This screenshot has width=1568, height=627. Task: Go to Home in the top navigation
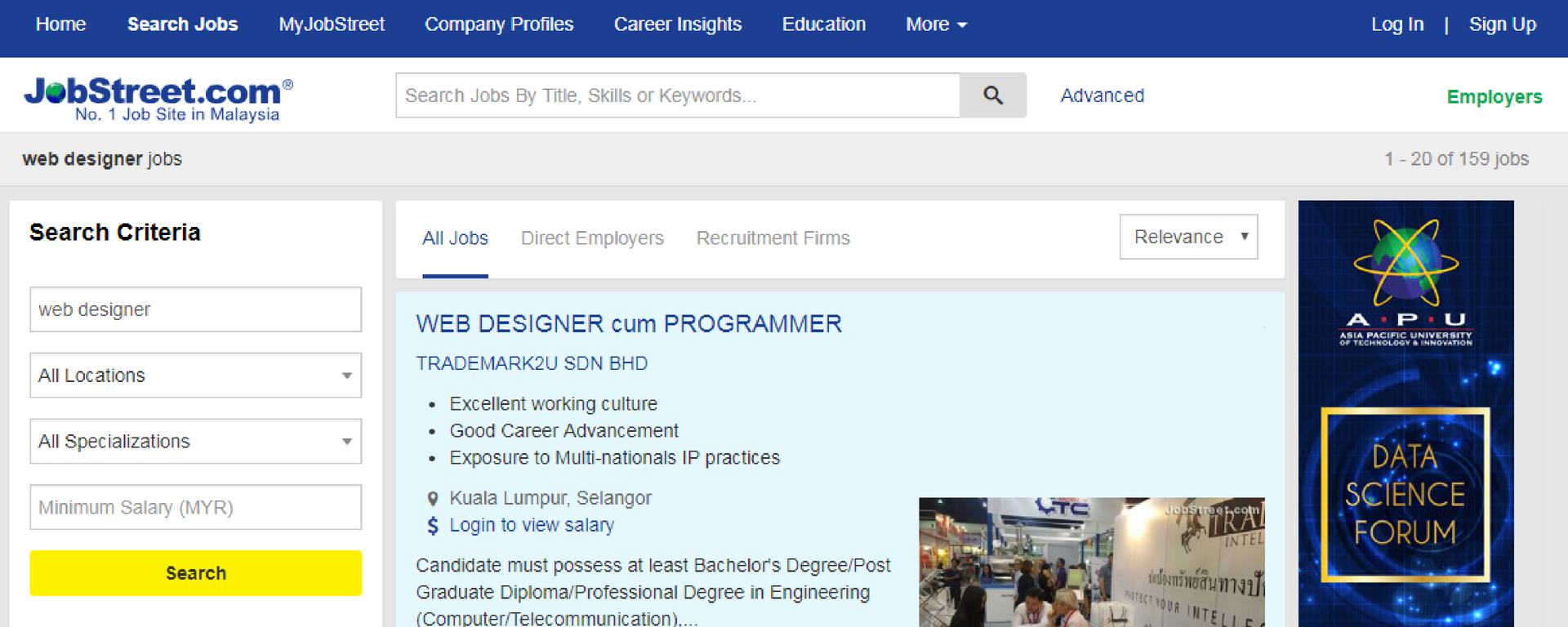(60, 24)
